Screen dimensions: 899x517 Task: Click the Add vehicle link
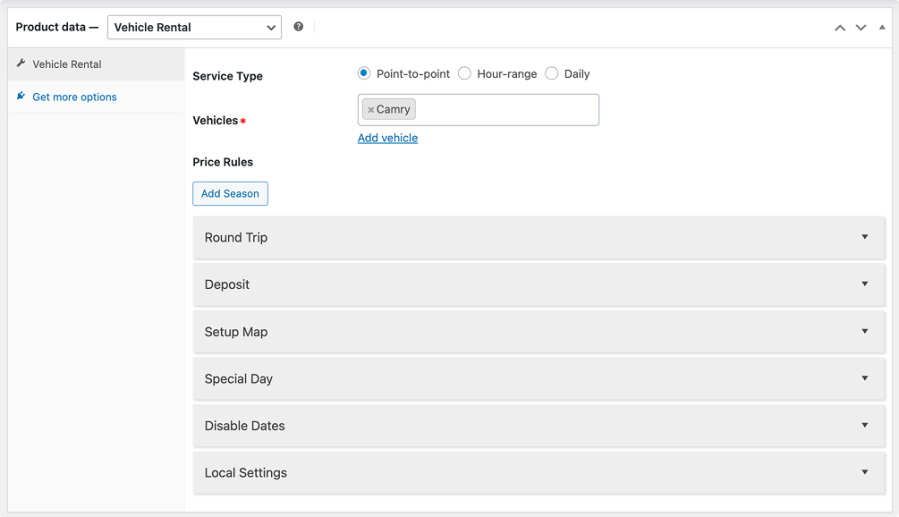[x=388, y=138]
